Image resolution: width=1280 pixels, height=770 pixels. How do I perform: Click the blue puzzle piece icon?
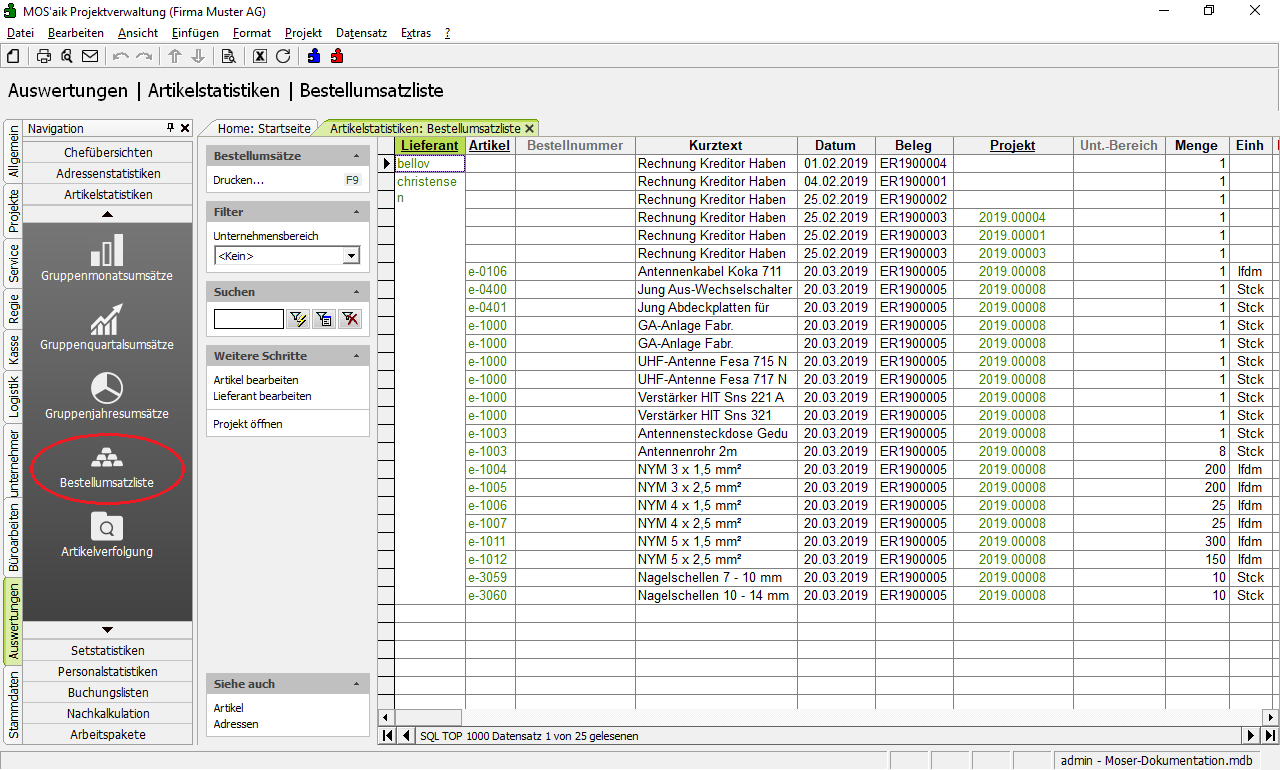[x=314, y=56]
